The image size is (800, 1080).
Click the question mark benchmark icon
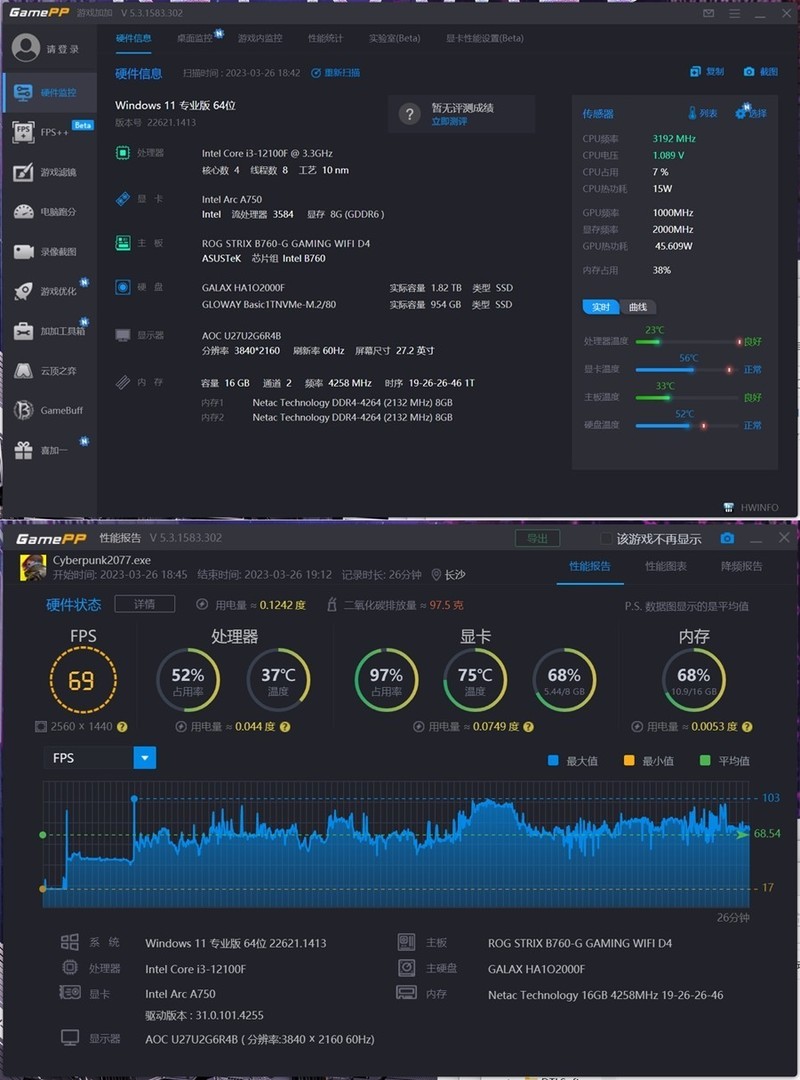pos(409,114)
